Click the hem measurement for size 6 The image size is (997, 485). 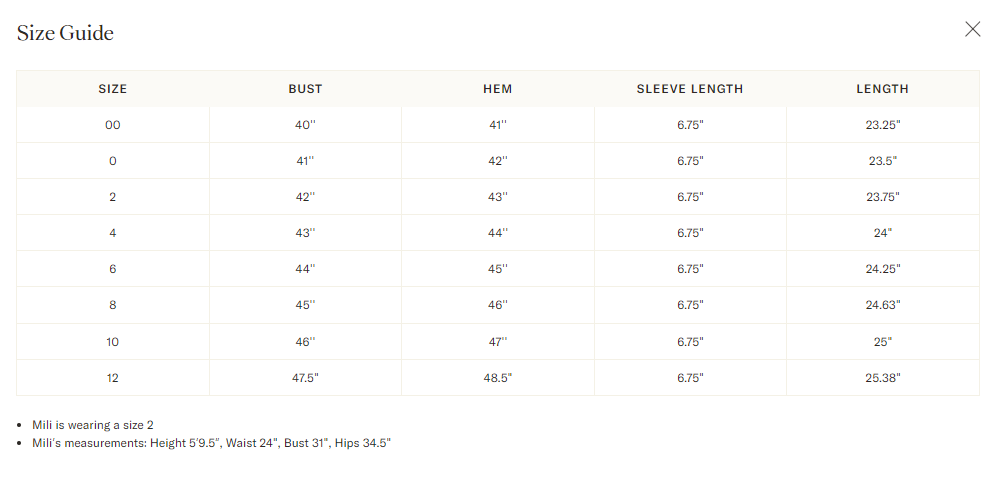tap(497, 269)
